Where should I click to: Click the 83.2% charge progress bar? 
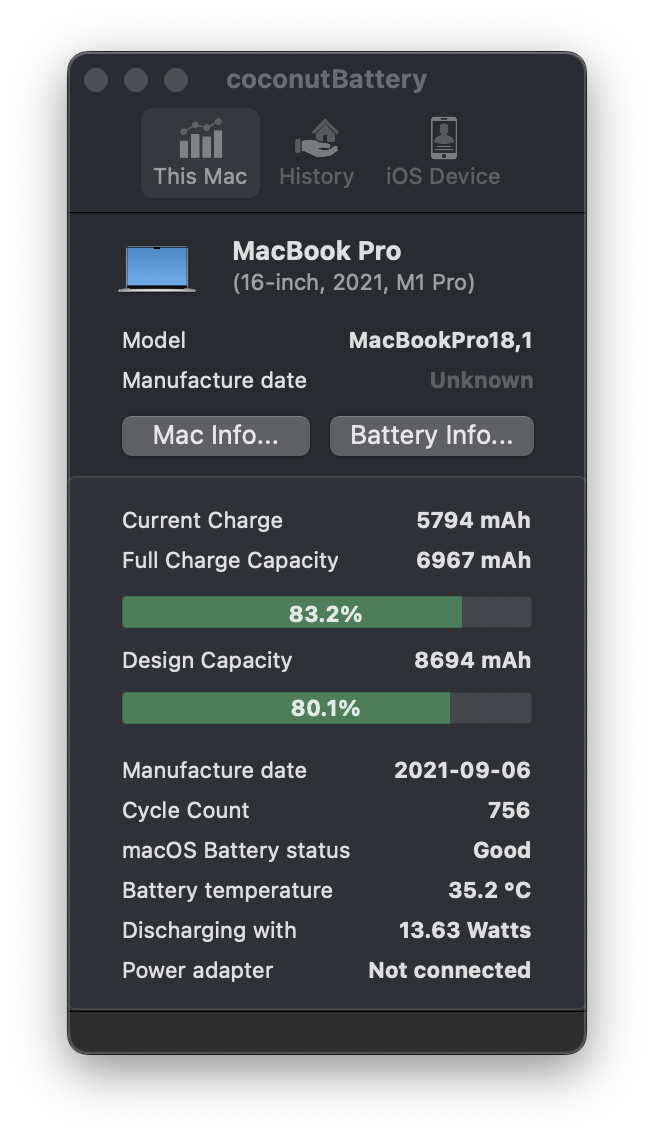coord(327,613)
